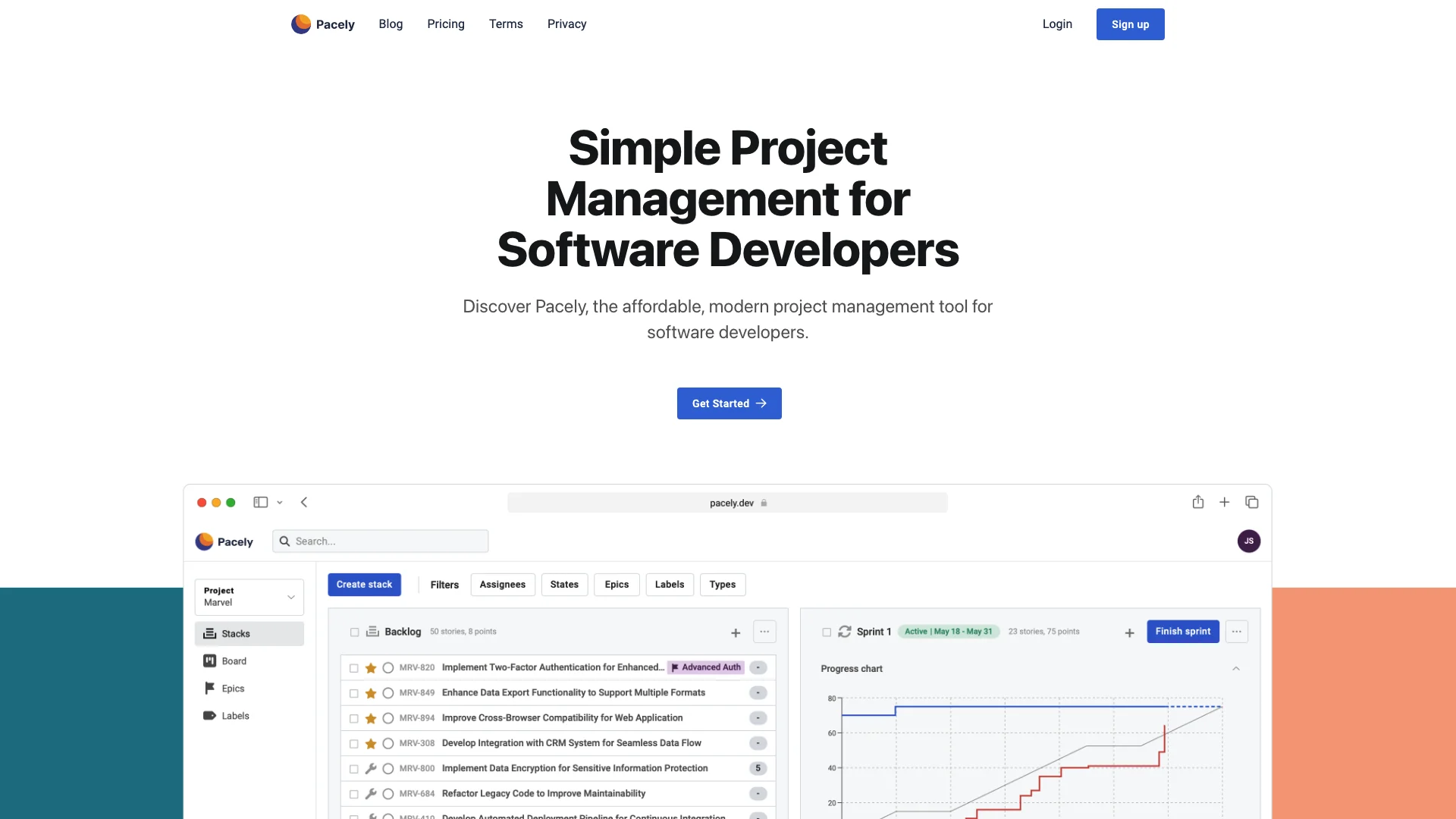Click the search input field
Image resolution: width=1456 pixels, height=819 pixels.
(379, 541)
